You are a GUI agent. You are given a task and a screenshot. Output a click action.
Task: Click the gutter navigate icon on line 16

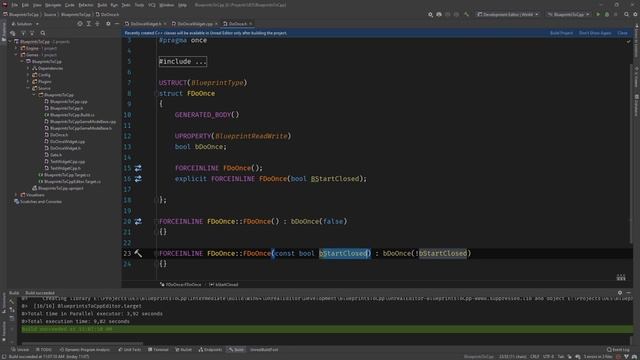pyautogui.click(x=138, y=179)
